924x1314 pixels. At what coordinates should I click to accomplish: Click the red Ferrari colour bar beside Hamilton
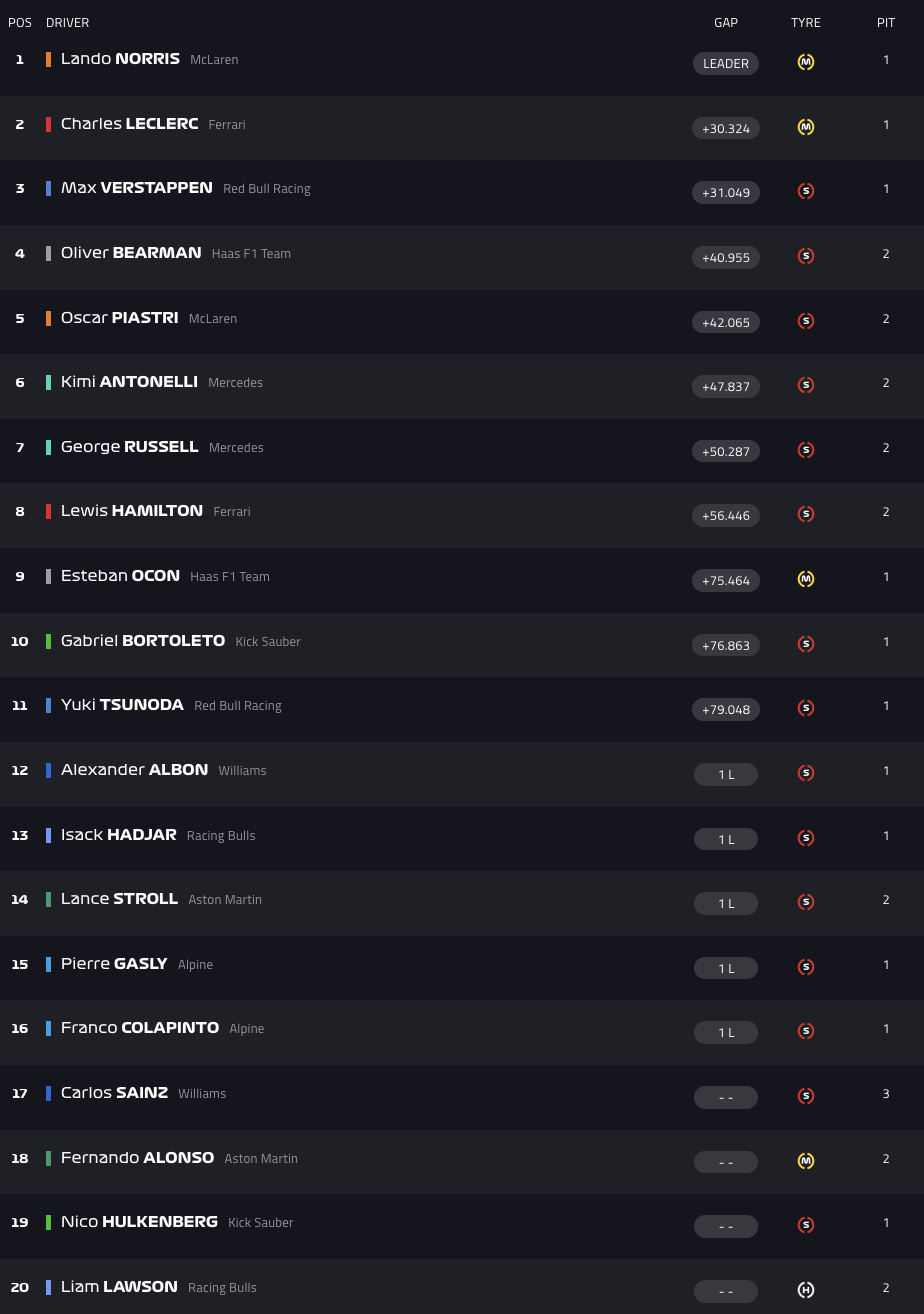click(x=48, y=511)
